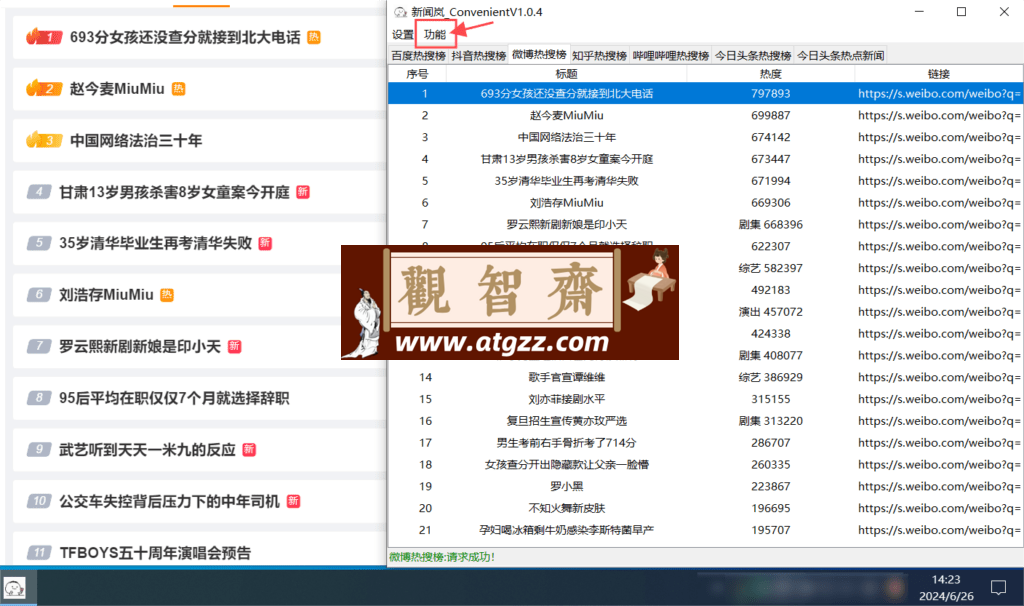The height and width of the screenshot is (606, 1024).
Task: Close the 新闻岚 Convenient window
Action: coord(1004,12)
